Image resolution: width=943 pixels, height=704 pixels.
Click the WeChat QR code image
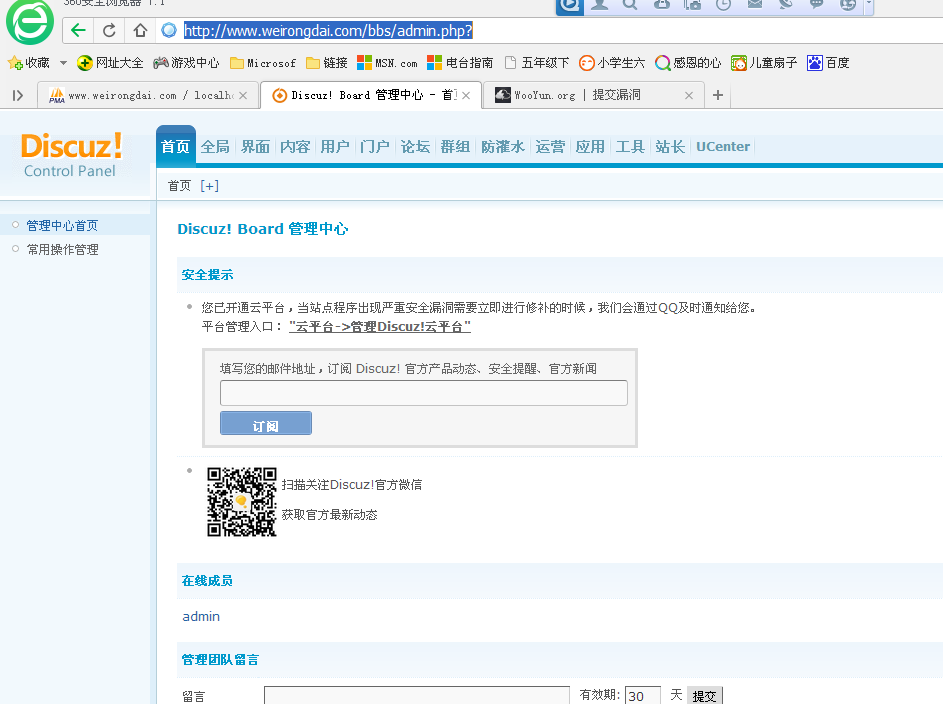pos(242,502)
